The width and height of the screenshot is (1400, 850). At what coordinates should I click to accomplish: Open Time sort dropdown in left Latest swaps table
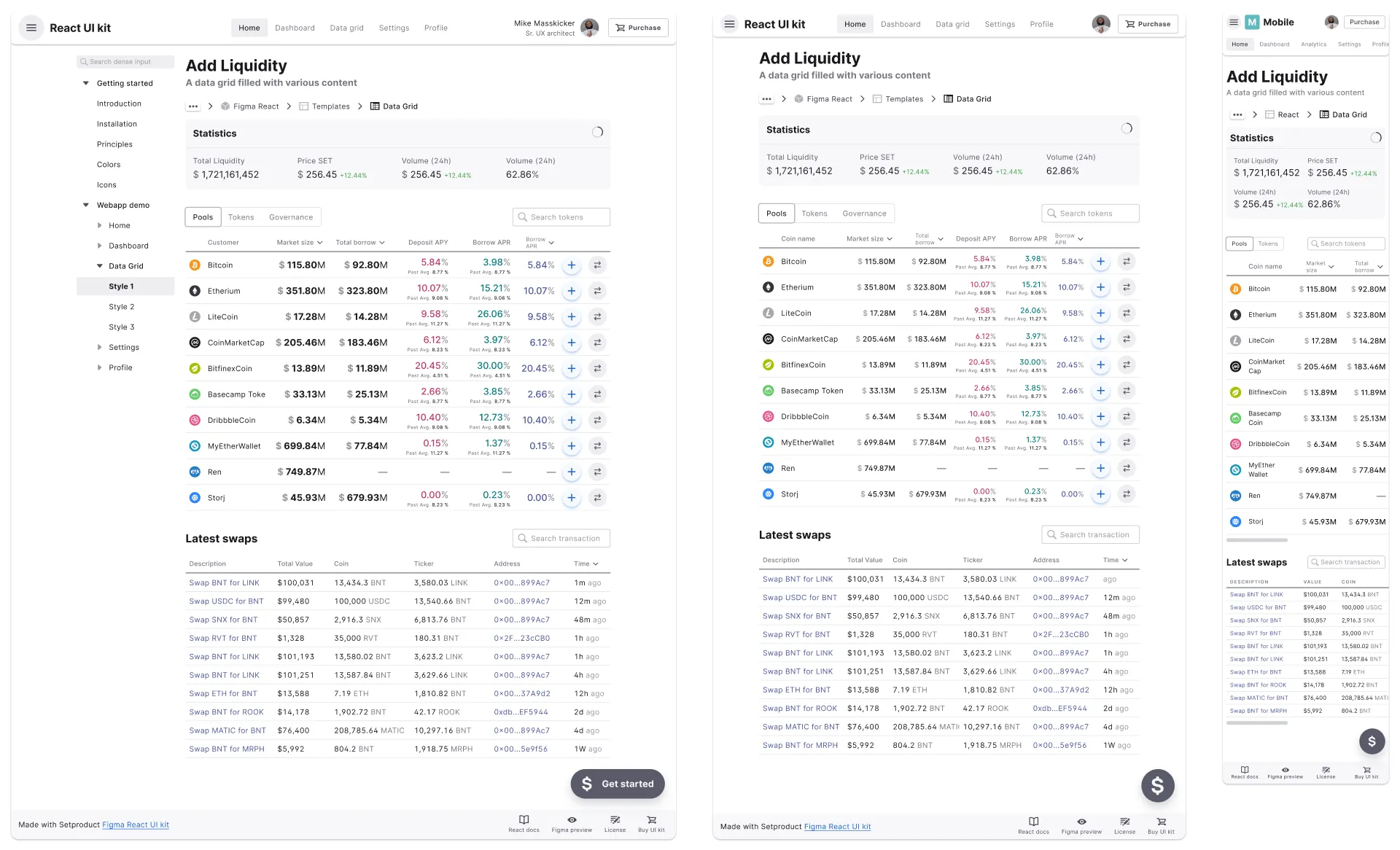(x=595, y=564)
